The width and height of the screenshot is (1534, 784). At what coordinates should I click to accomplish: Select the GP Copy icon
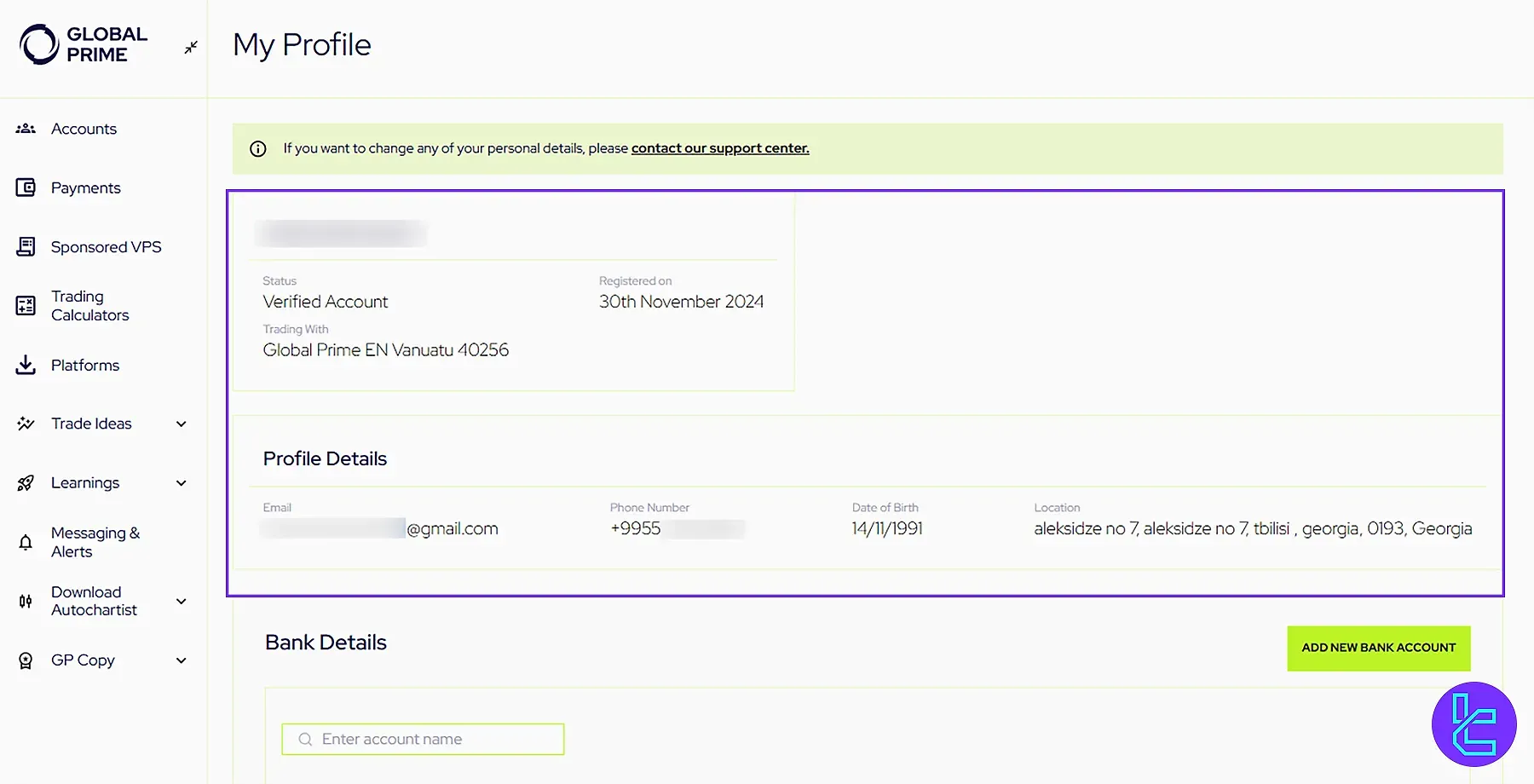click(x=25, y=660)
